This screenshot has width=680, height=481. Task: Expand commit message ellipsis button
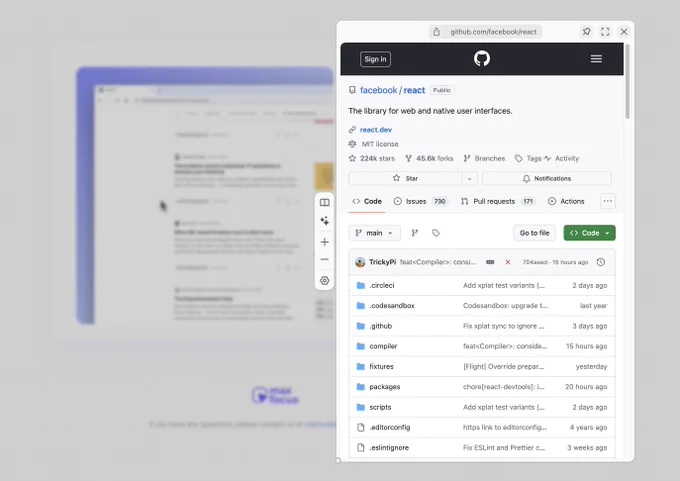click(490, 262)
